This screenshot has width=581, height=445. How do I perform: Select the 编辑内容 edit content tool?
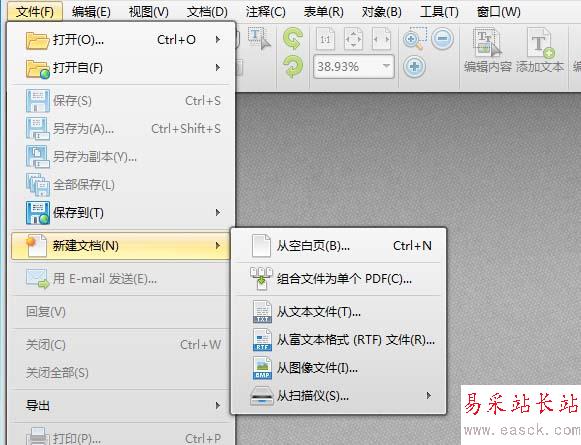click(487, 51)
